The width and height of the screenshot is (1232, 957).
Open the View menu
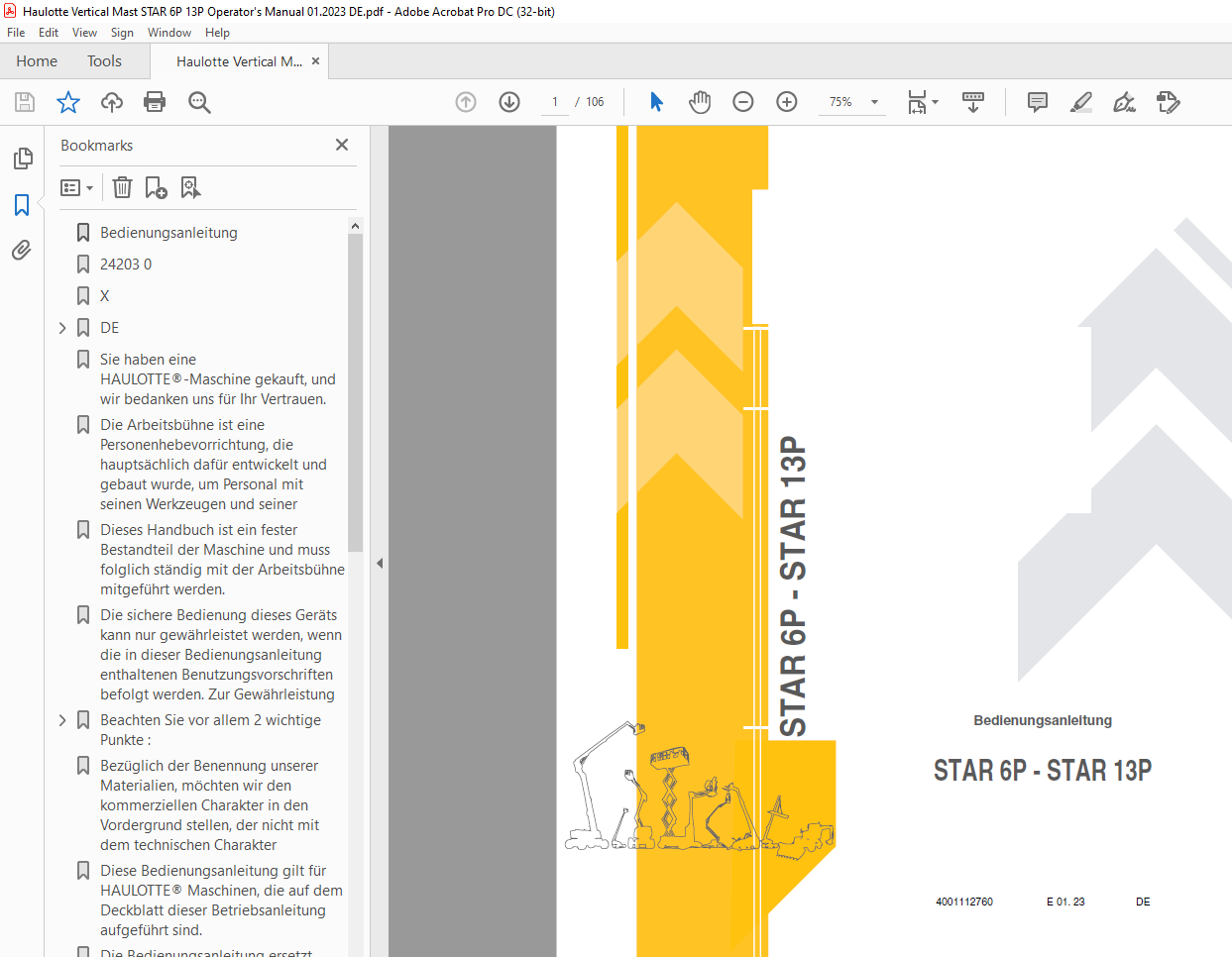(84, 33)
